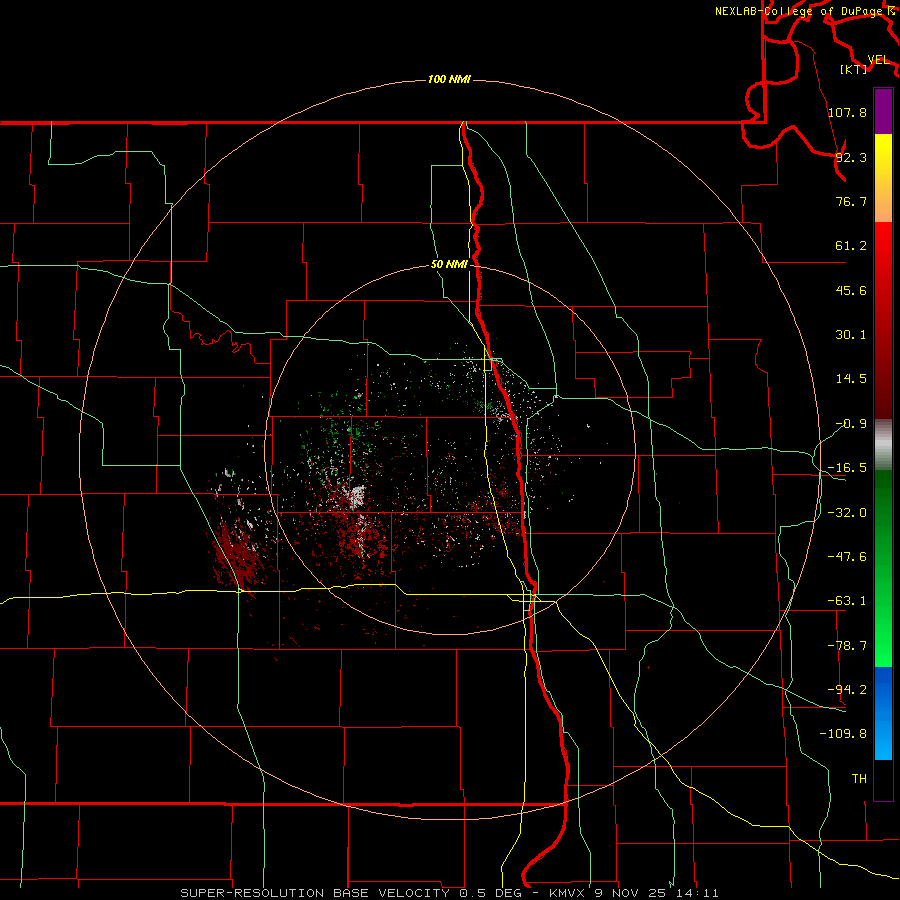The image size is (900, 900).
Task: Click the 92.3 scale value
Action: coord(851,157)
